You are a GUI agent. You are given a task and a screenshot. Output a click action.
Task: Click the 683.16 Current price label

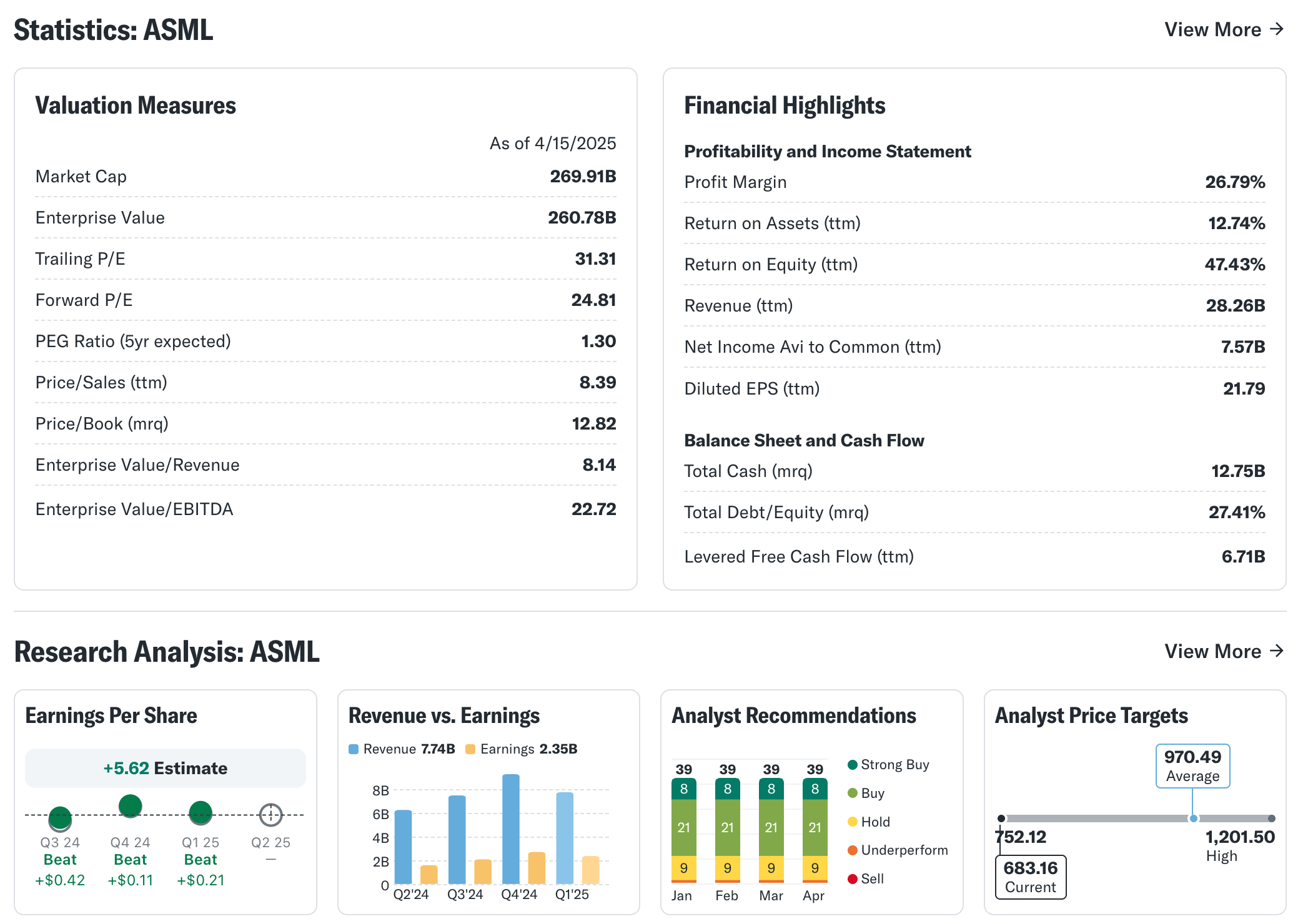[x=1030, y=877]
